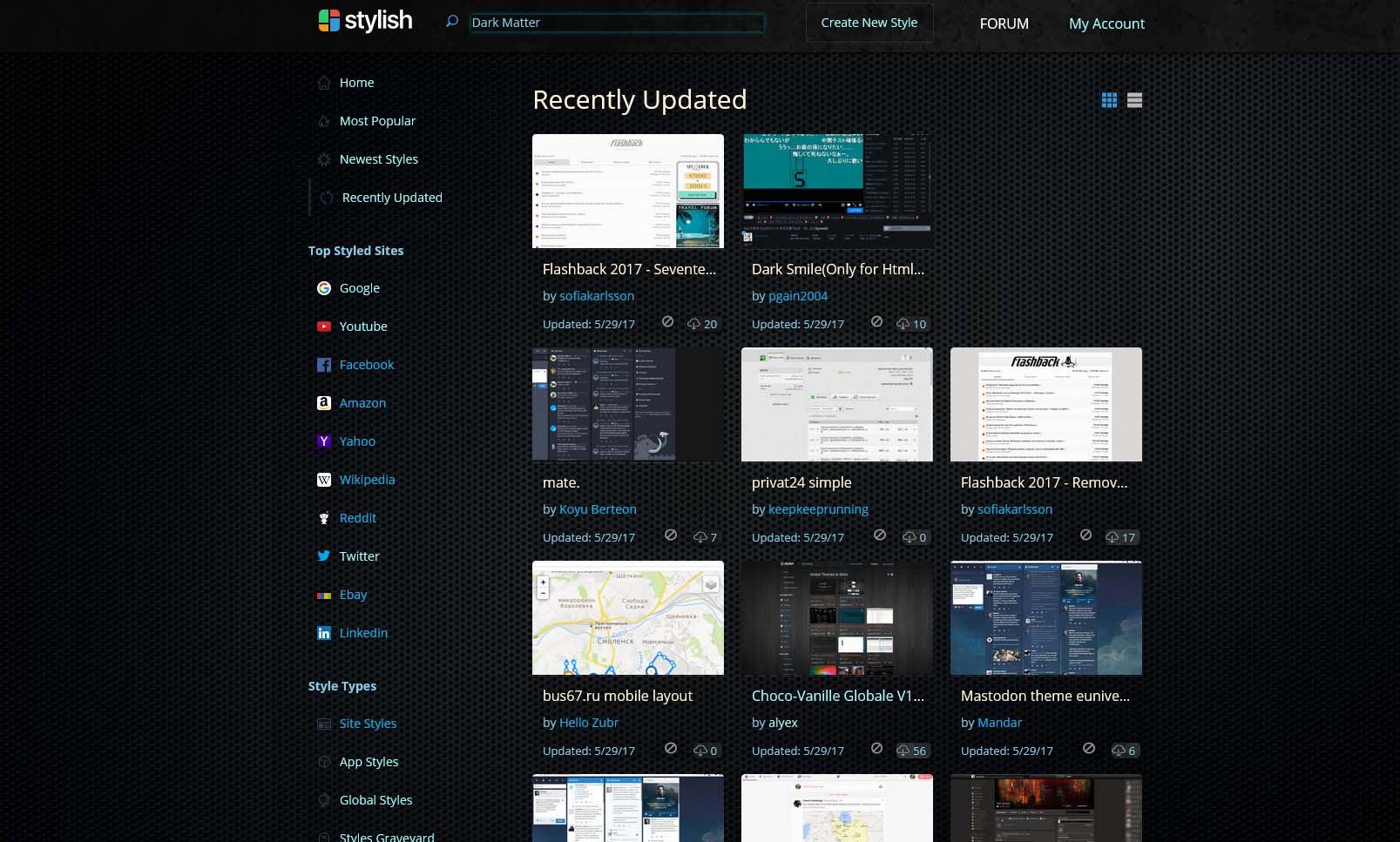
Task: Open Global Styles category
Action: point(375,800)
